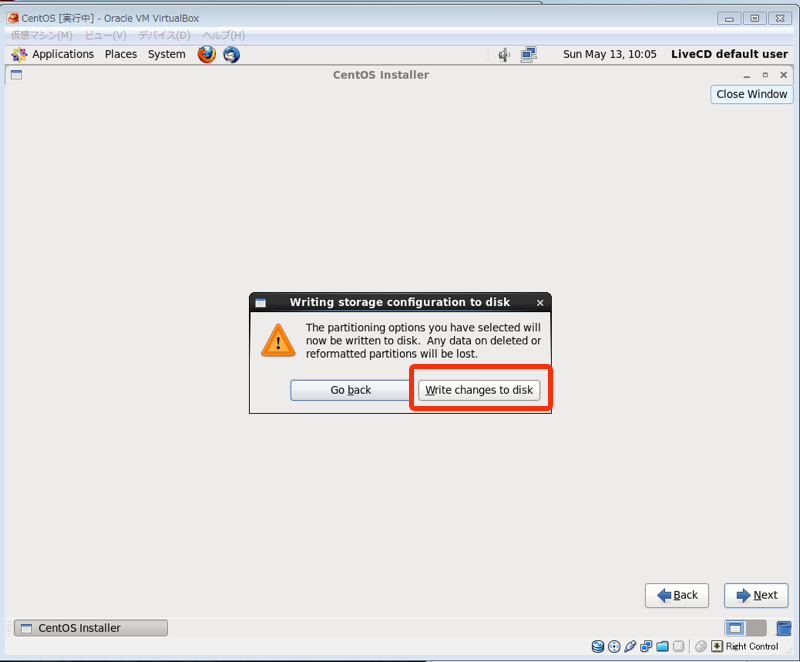The height and width of the screenshot is (662, 800).
Task: Open the CentOS Installer window menu icon
Action: [16, 75]
